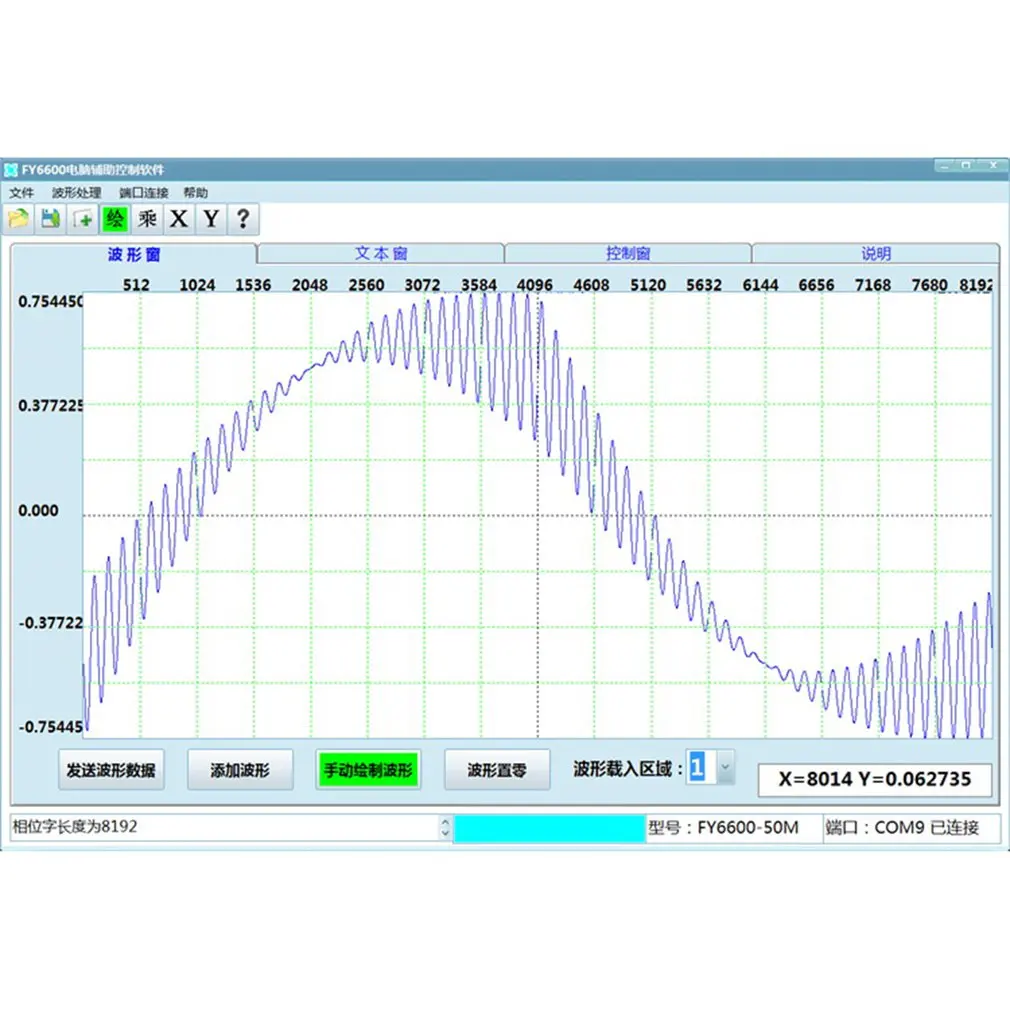Viewport: 1010px width, 1010px height.
Task: Switch to the 控制窗 tab
Action: click(628, 253)
